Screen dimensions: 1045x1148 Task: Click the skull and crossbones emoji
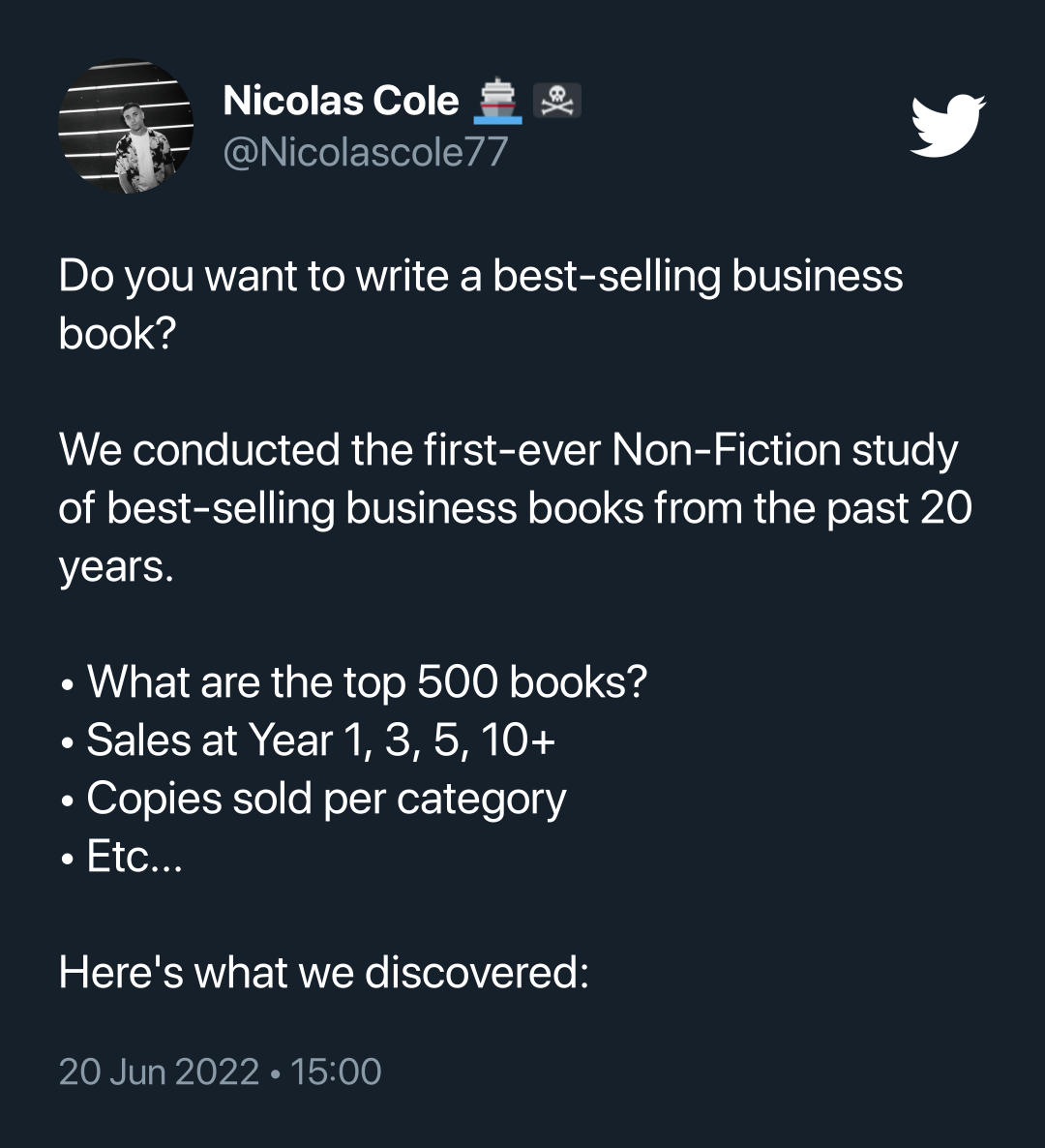(557, 101)
